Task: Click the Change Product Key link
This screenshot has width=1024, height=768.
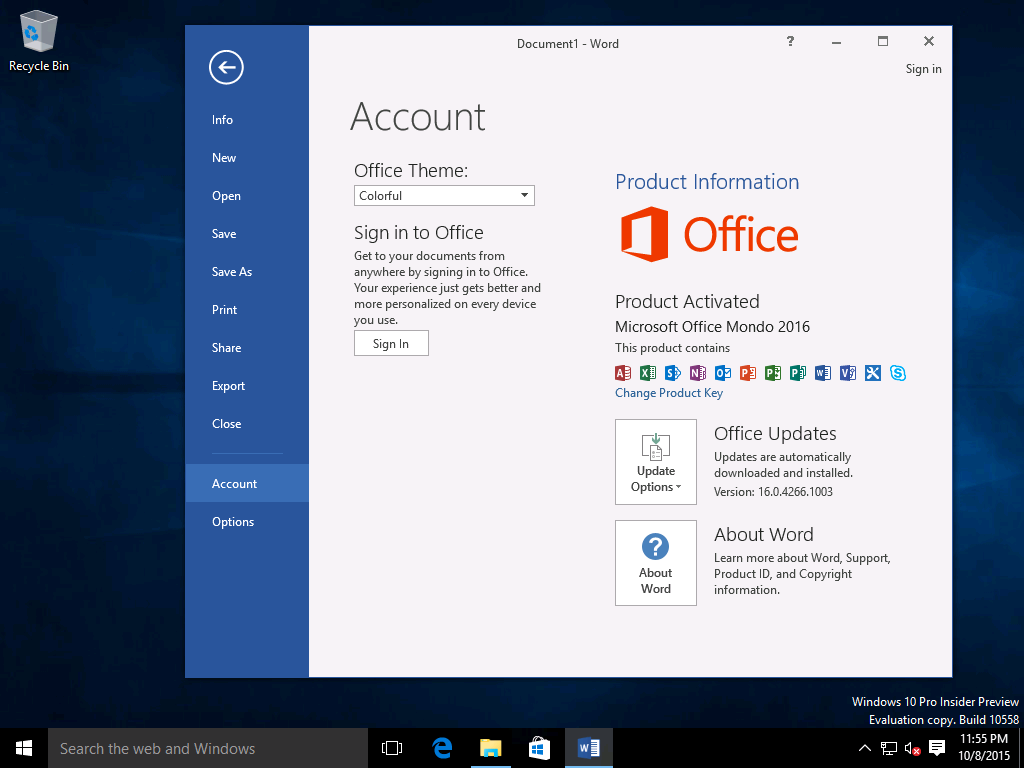Action: coord(669,392)
